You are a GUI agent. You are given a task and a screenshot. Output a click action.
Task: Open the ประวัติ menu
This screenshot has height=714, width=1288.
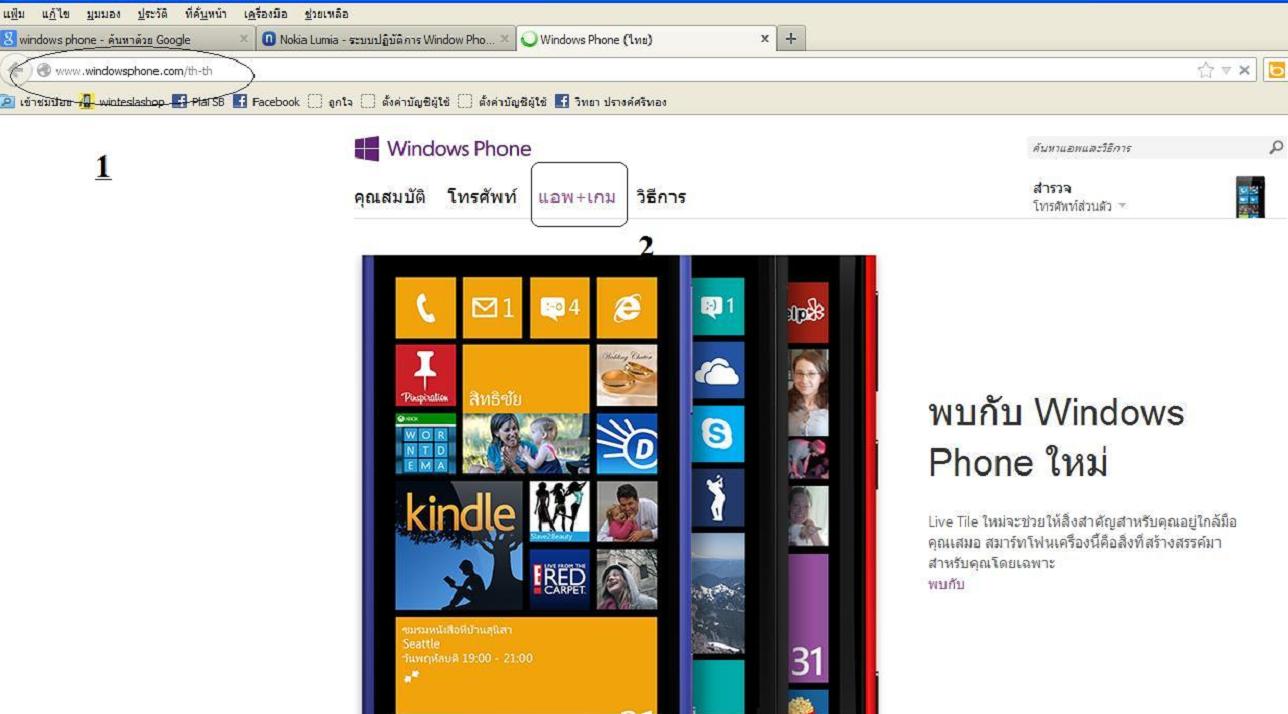153,14
